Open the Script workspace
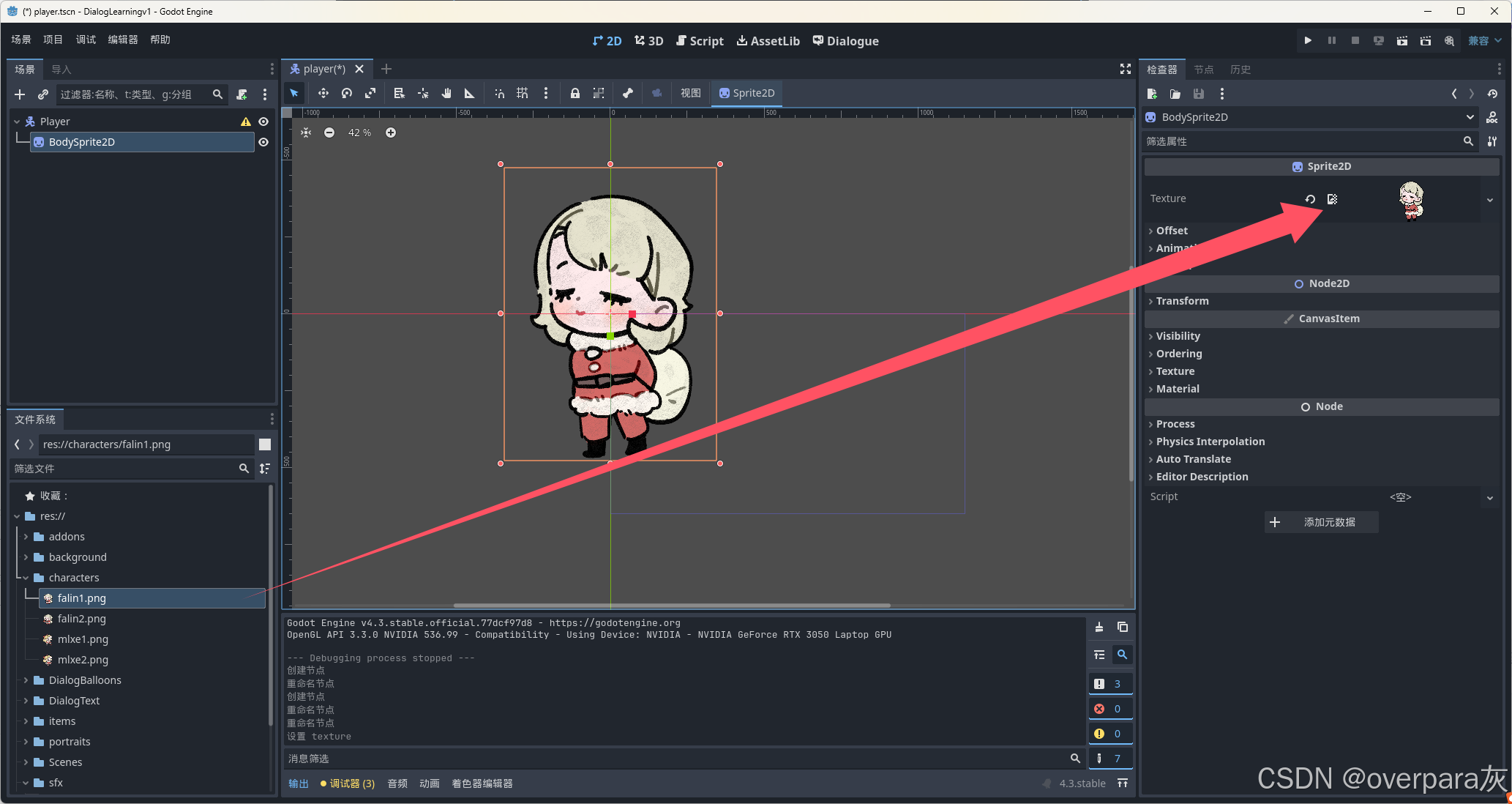This screenshot has height=804, width=1512. pos(700,41)
